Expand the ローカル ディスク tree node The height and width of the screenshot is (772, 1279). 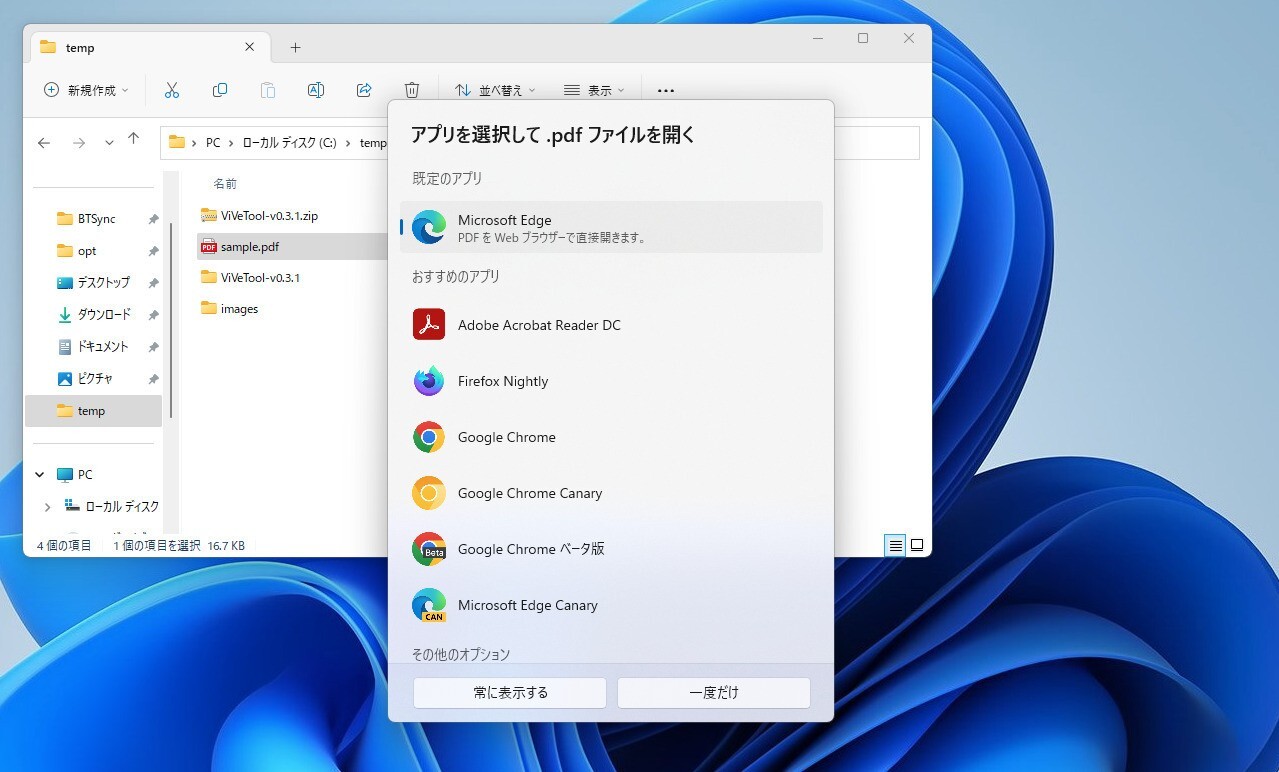click(x=47, y=507)
